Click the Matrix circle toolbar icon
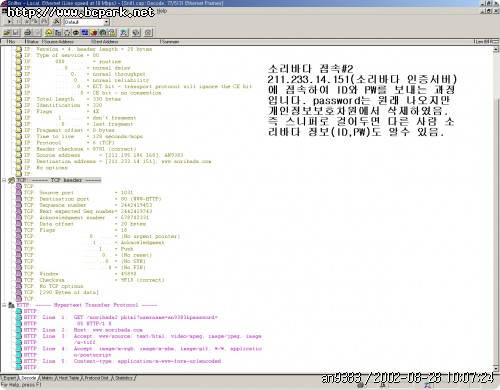 [x=67, y=32]
